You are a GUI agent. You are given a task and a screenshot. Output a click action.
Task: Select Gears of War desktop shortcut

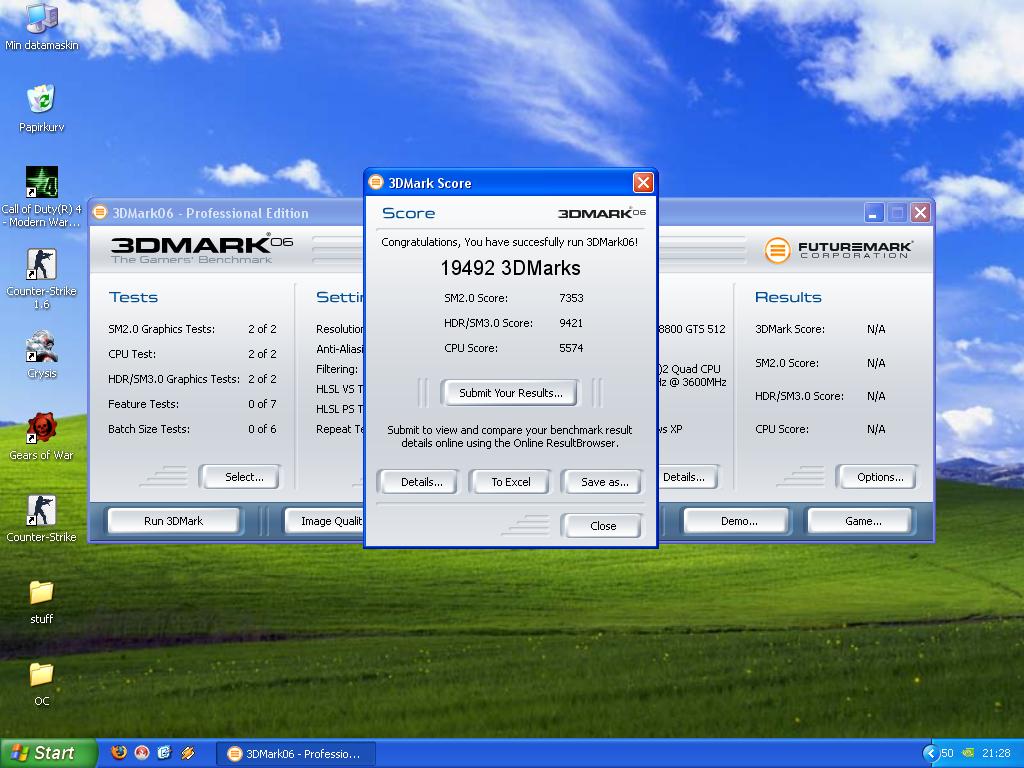[x=41, y=436]
